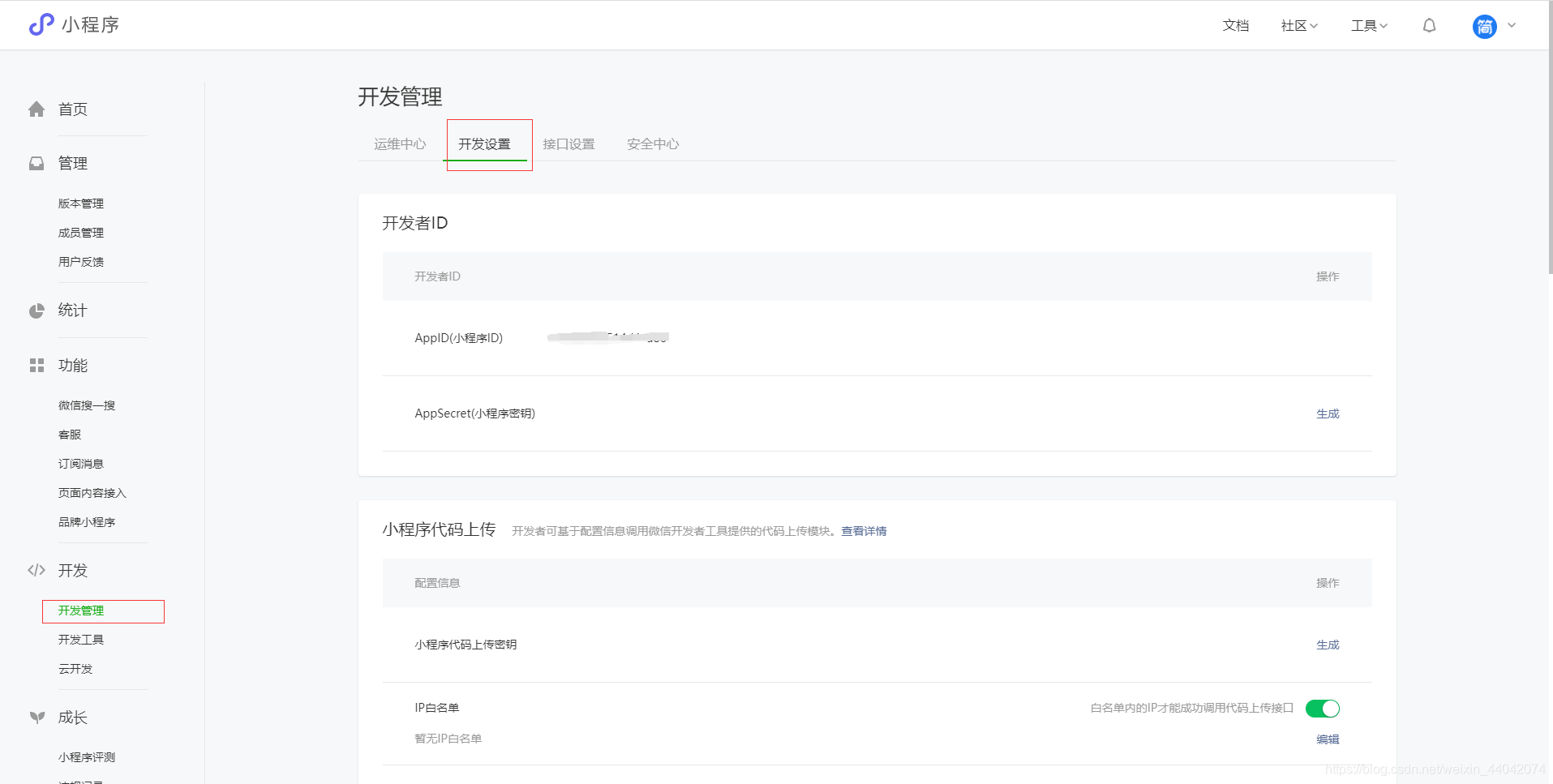The image size is (1553, 784).
Task: Generate the AppSecret with 生成 link
Action: (x=1328, y=414)
